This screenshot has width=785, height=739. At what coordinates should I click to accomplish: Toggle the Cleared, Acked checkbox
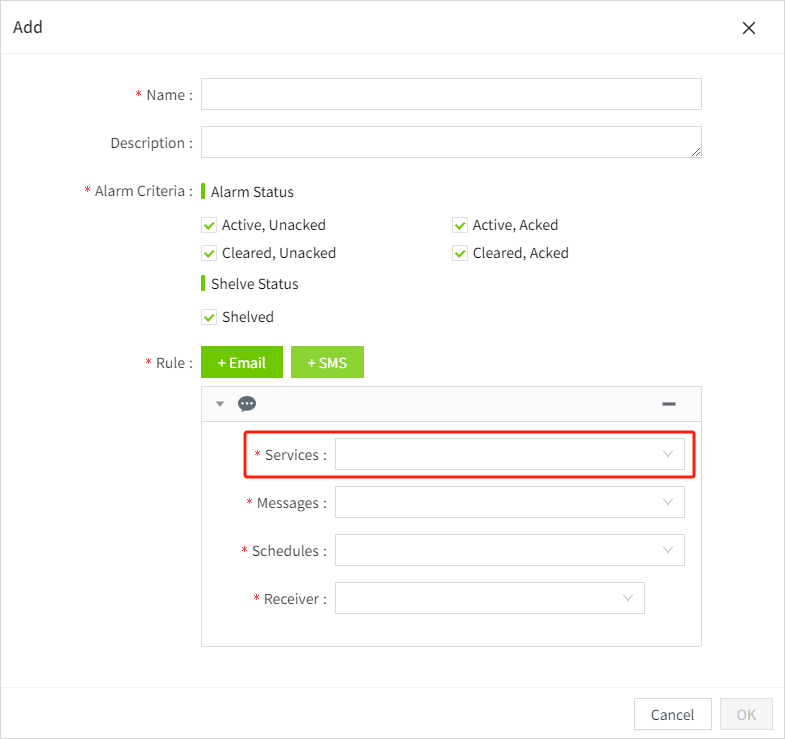[460, 253]
